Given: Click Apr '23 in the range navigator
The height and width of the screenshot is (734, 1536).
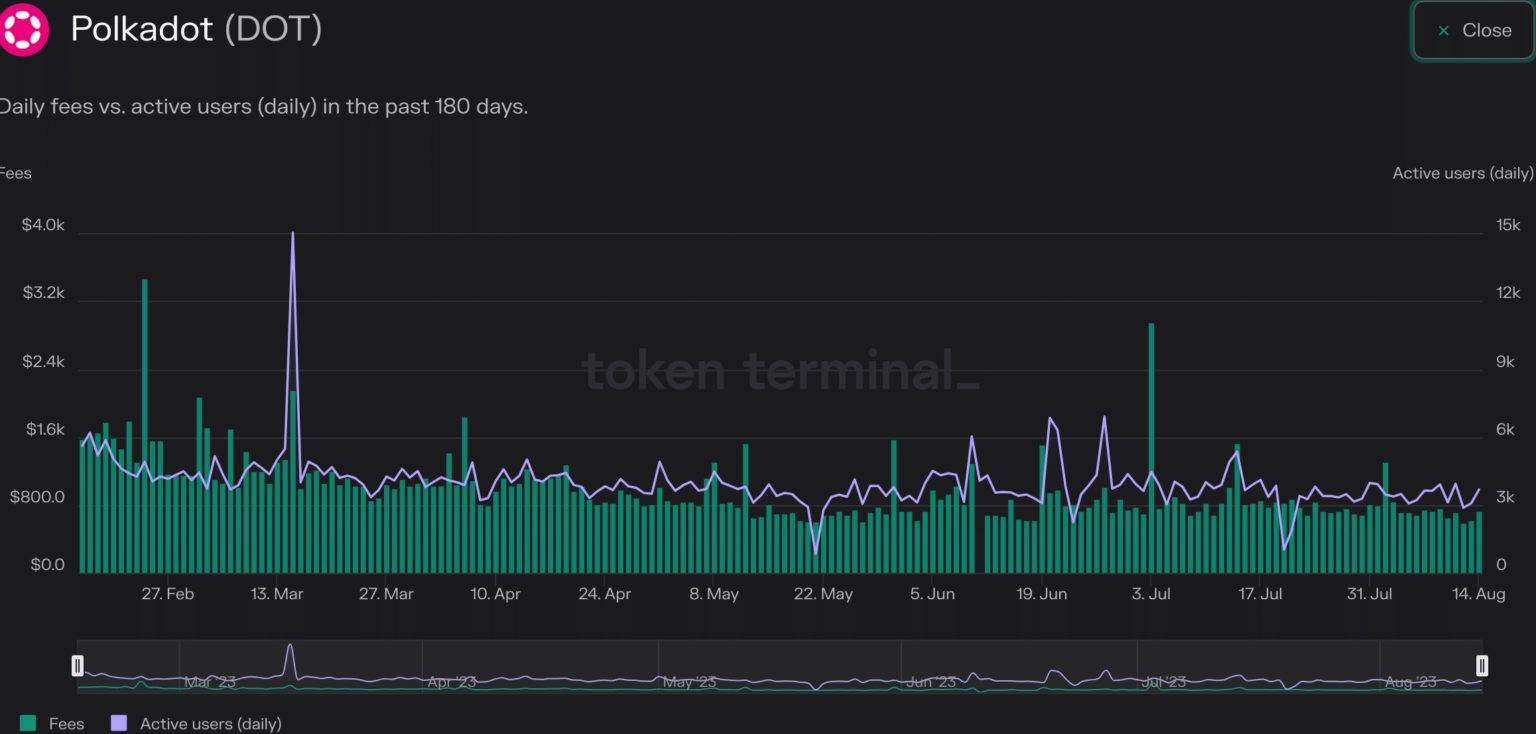Looking at the screenshot, I should [x=451, y=682].
